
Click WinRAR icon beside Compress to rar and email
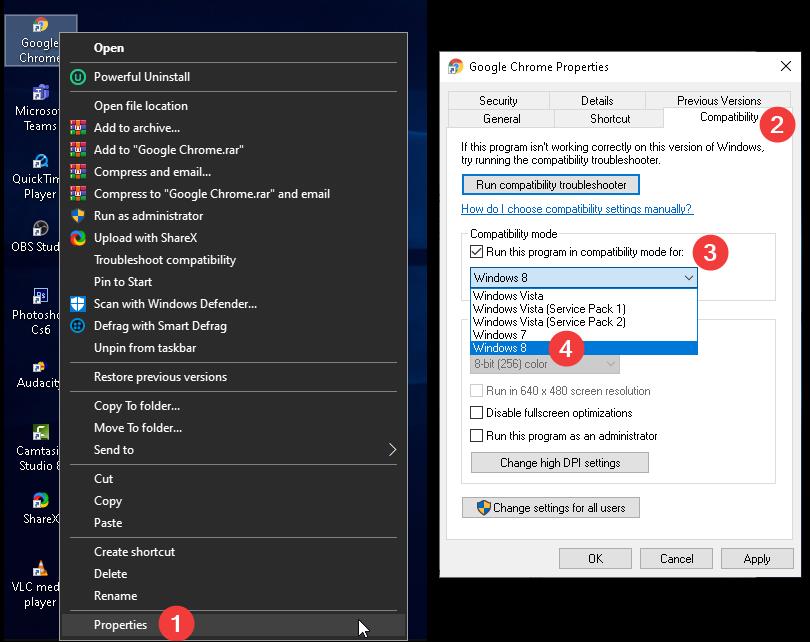[78, 194]
